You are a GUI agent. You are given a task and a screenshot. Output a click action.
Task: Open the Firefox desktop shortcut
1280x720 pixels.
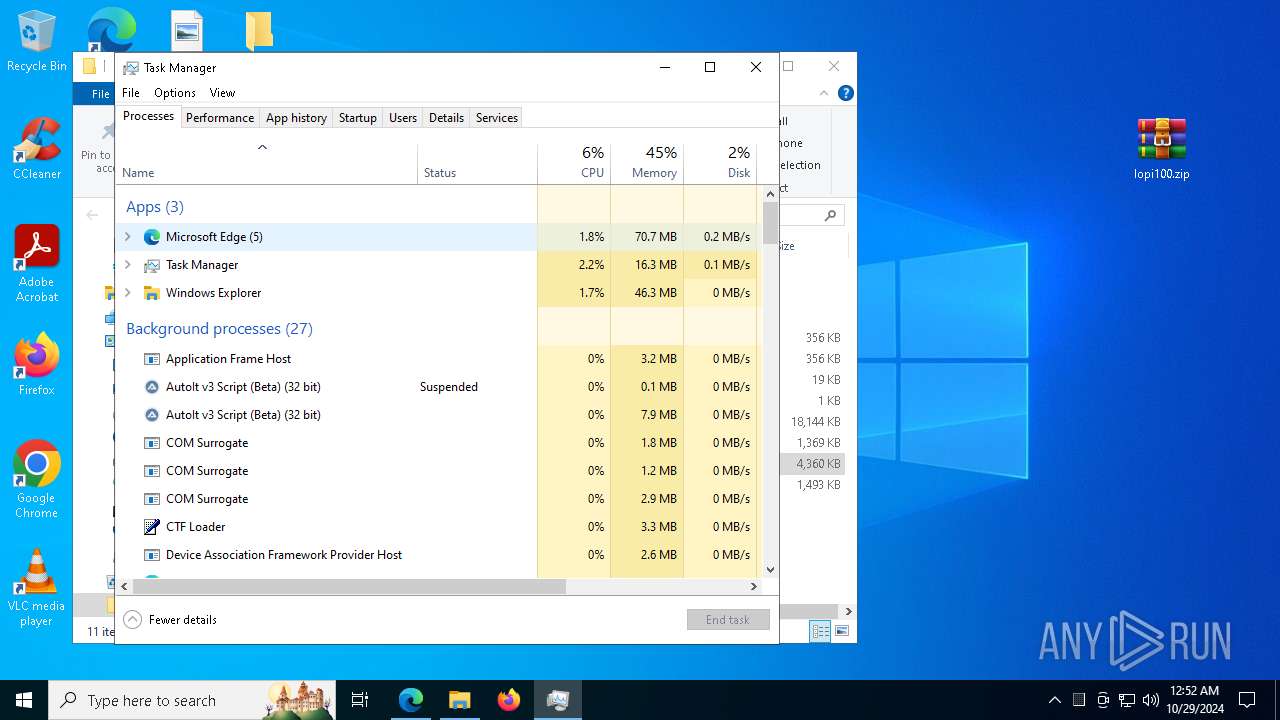pos(36,364)
